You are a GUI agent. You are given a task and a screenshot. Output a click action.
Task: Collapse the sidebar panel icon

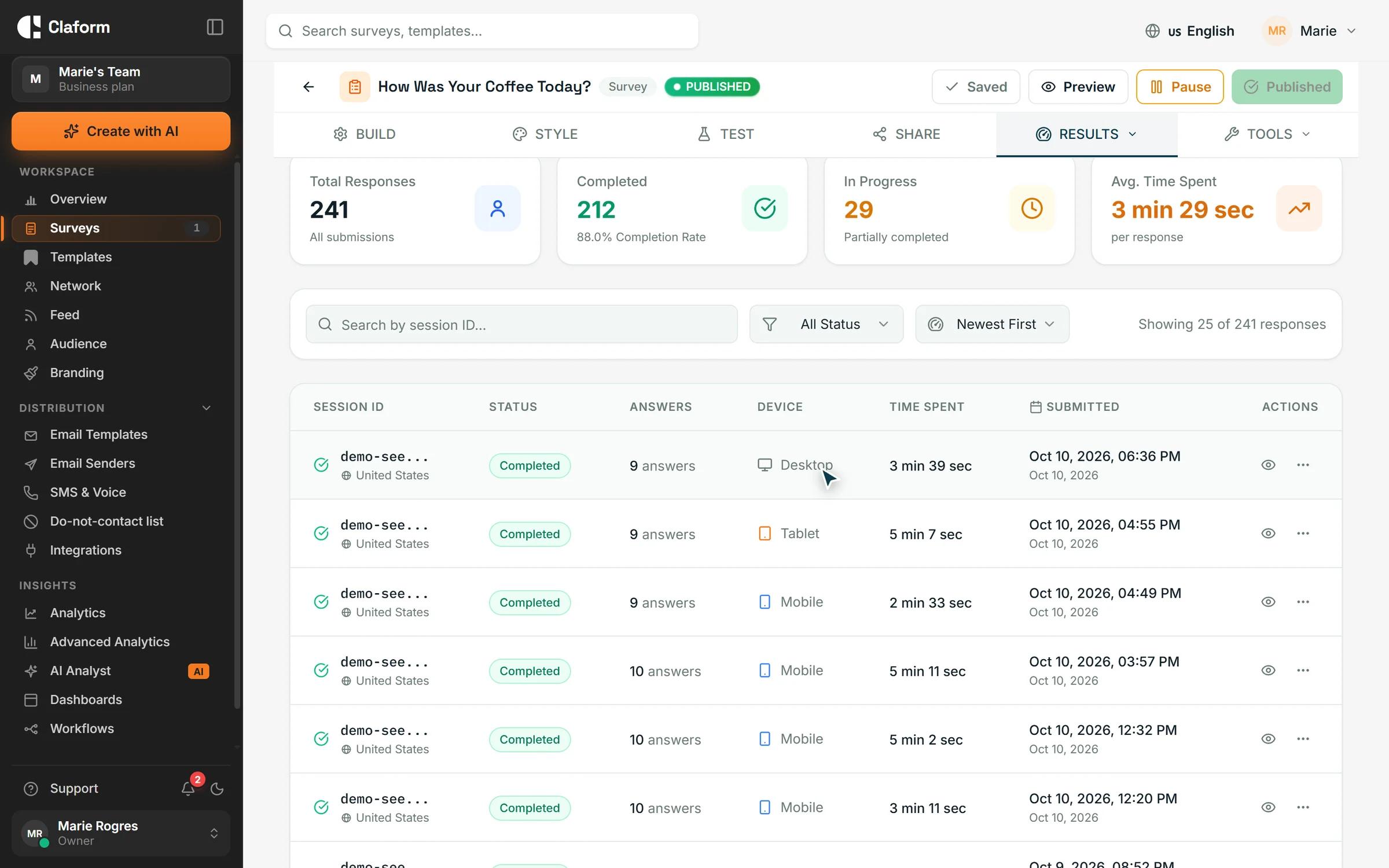[x=215, y=27]
